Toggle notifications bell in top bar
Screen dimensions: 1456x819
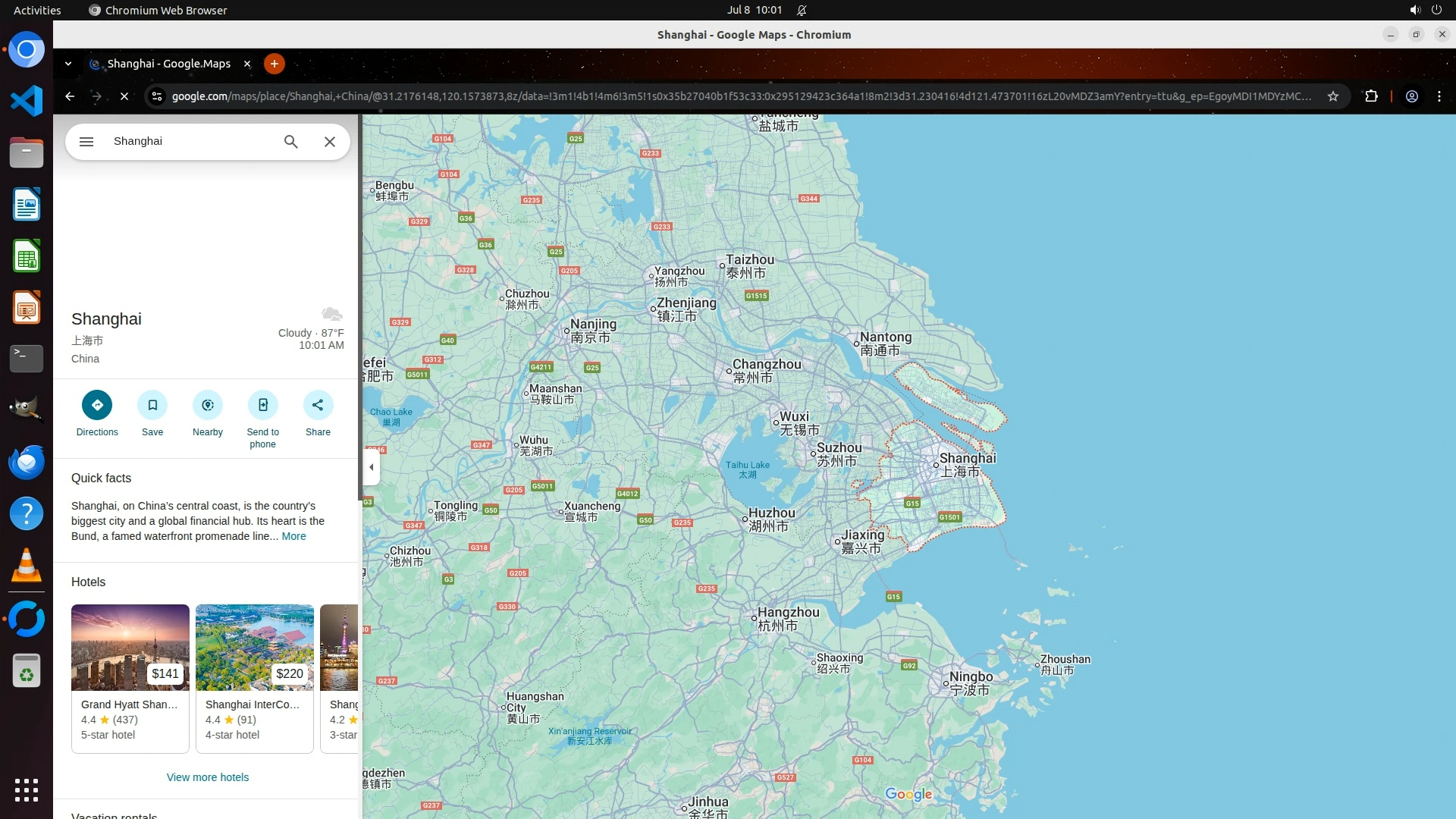(802, 10)
